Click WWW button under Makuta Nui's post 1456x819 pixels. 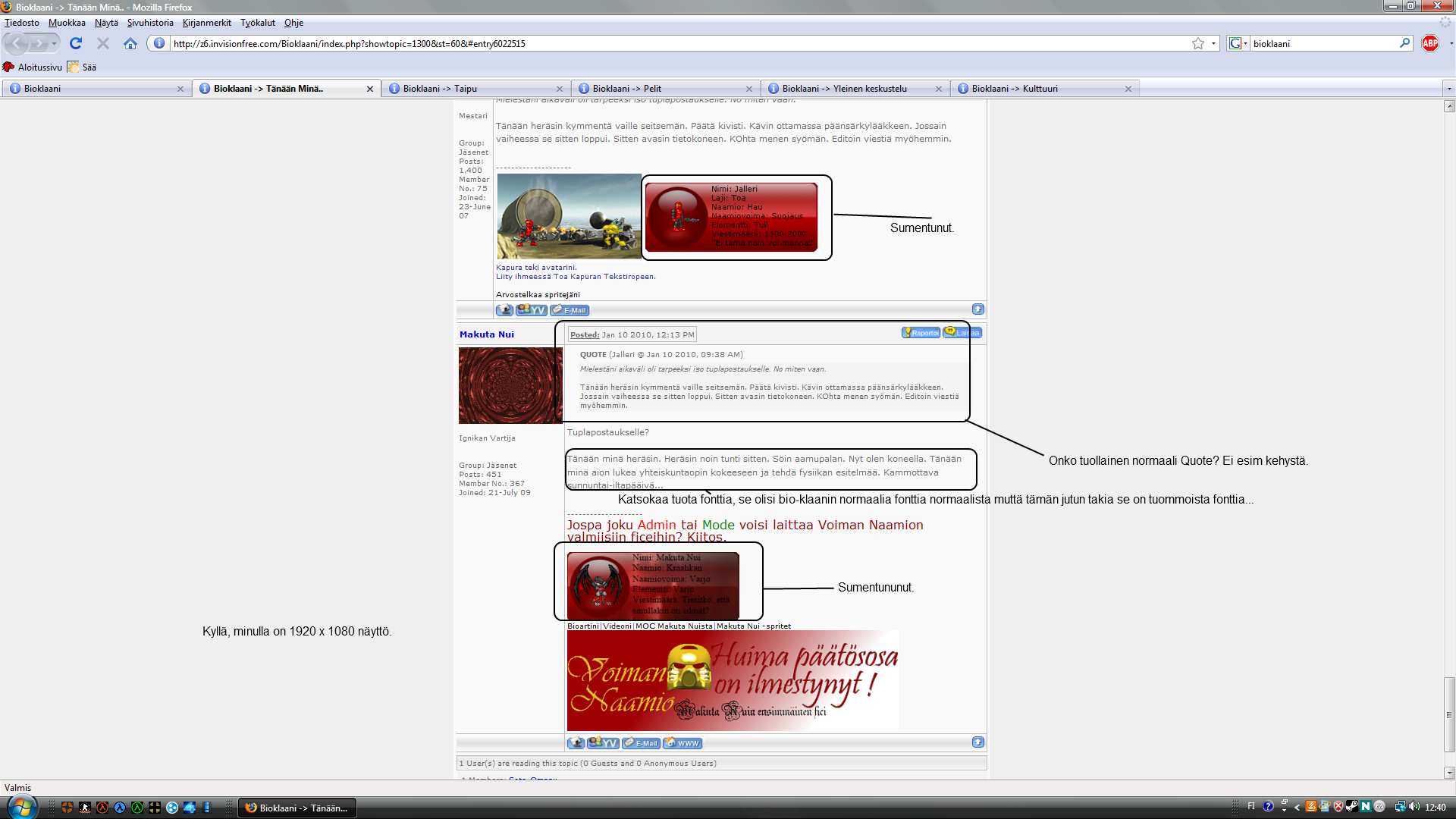point(682,743)
